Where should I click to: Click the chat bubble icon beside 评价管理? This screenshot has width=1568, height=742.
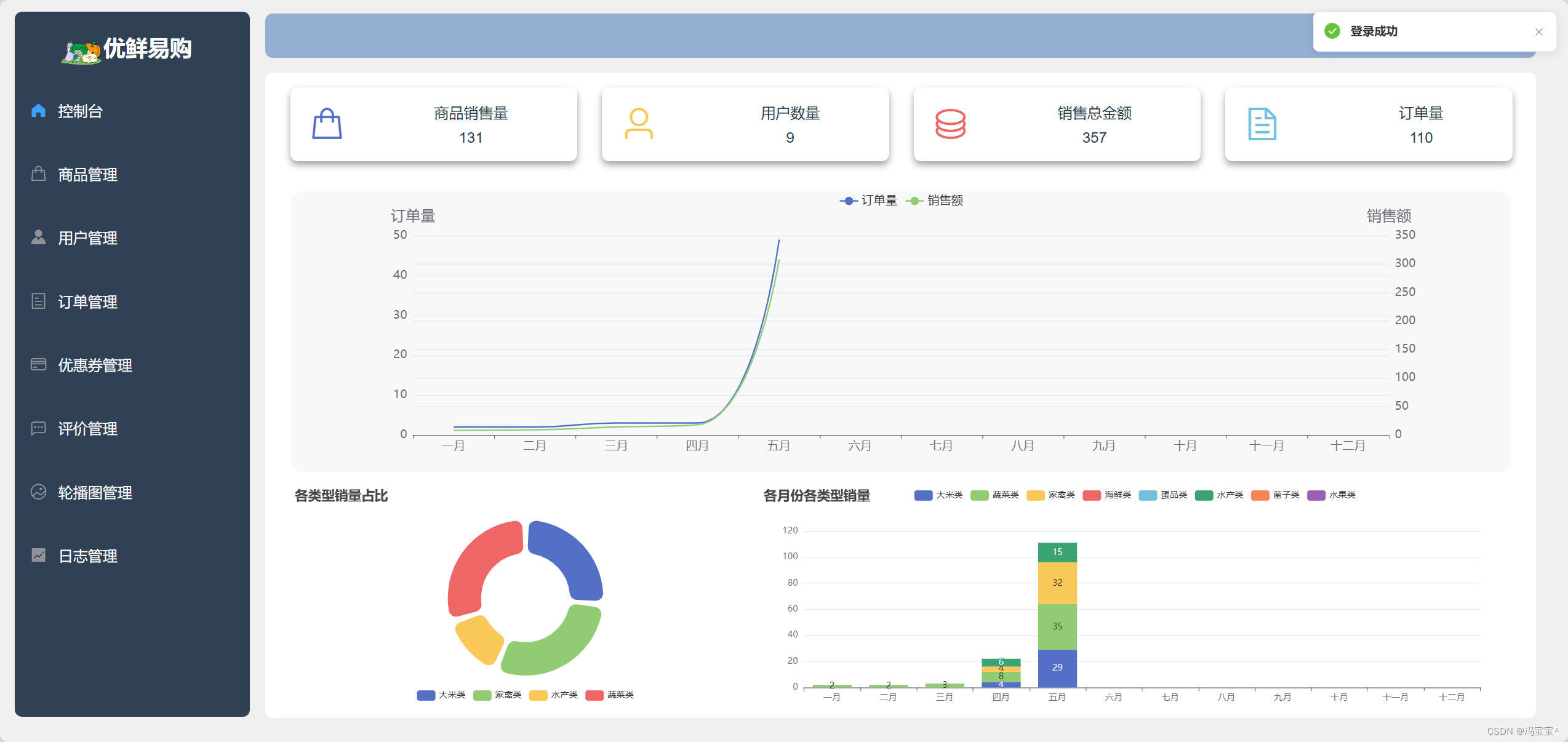pyautogui.click(x=38, y=428)
